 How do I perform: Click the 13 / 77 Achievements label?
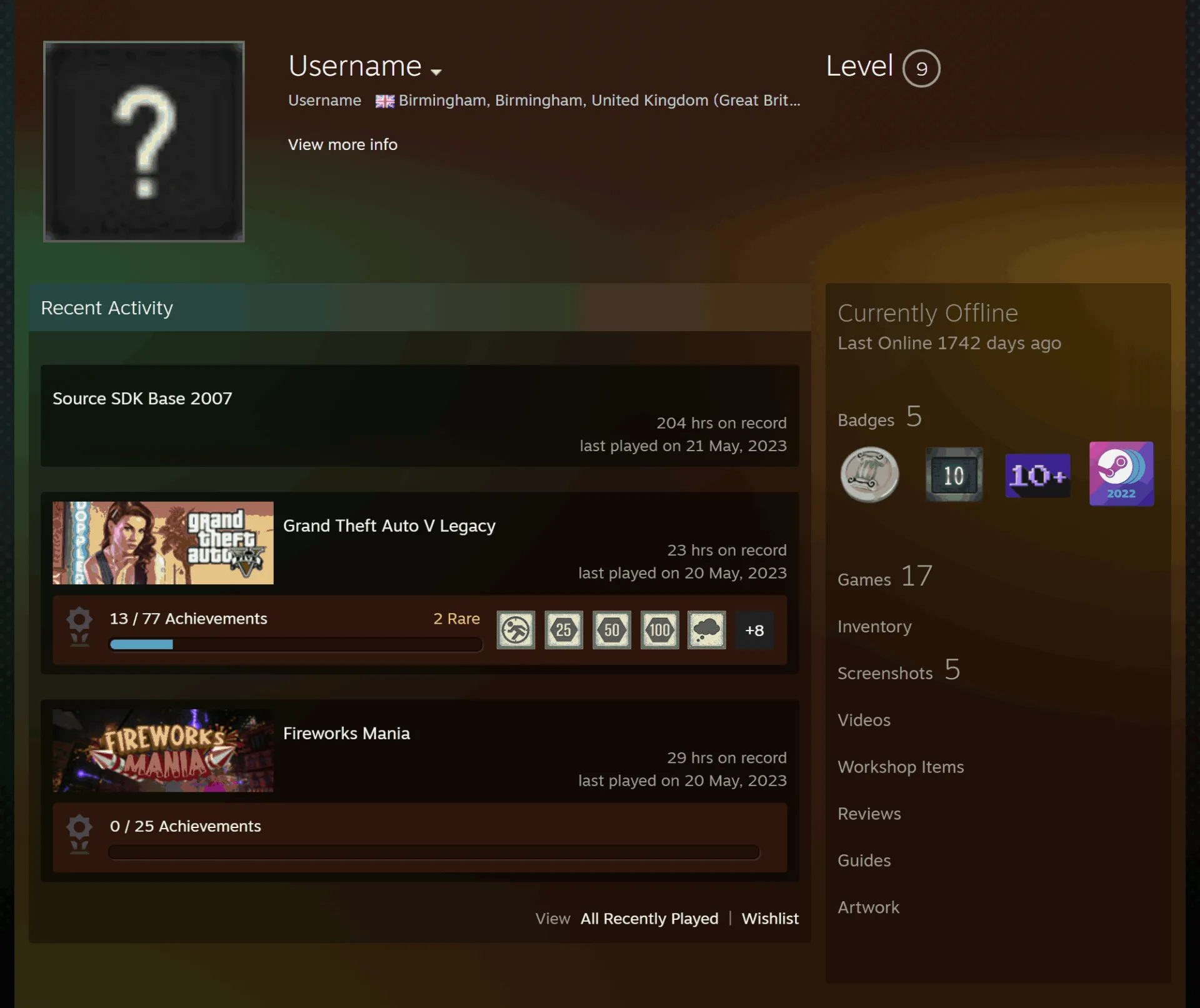188,619
